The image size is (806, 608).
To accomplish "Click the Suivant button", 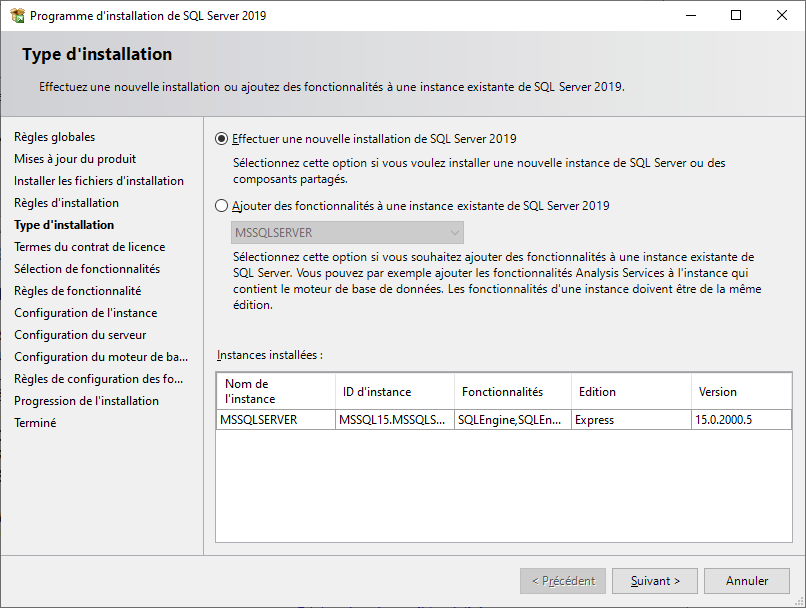I will 655,581.
